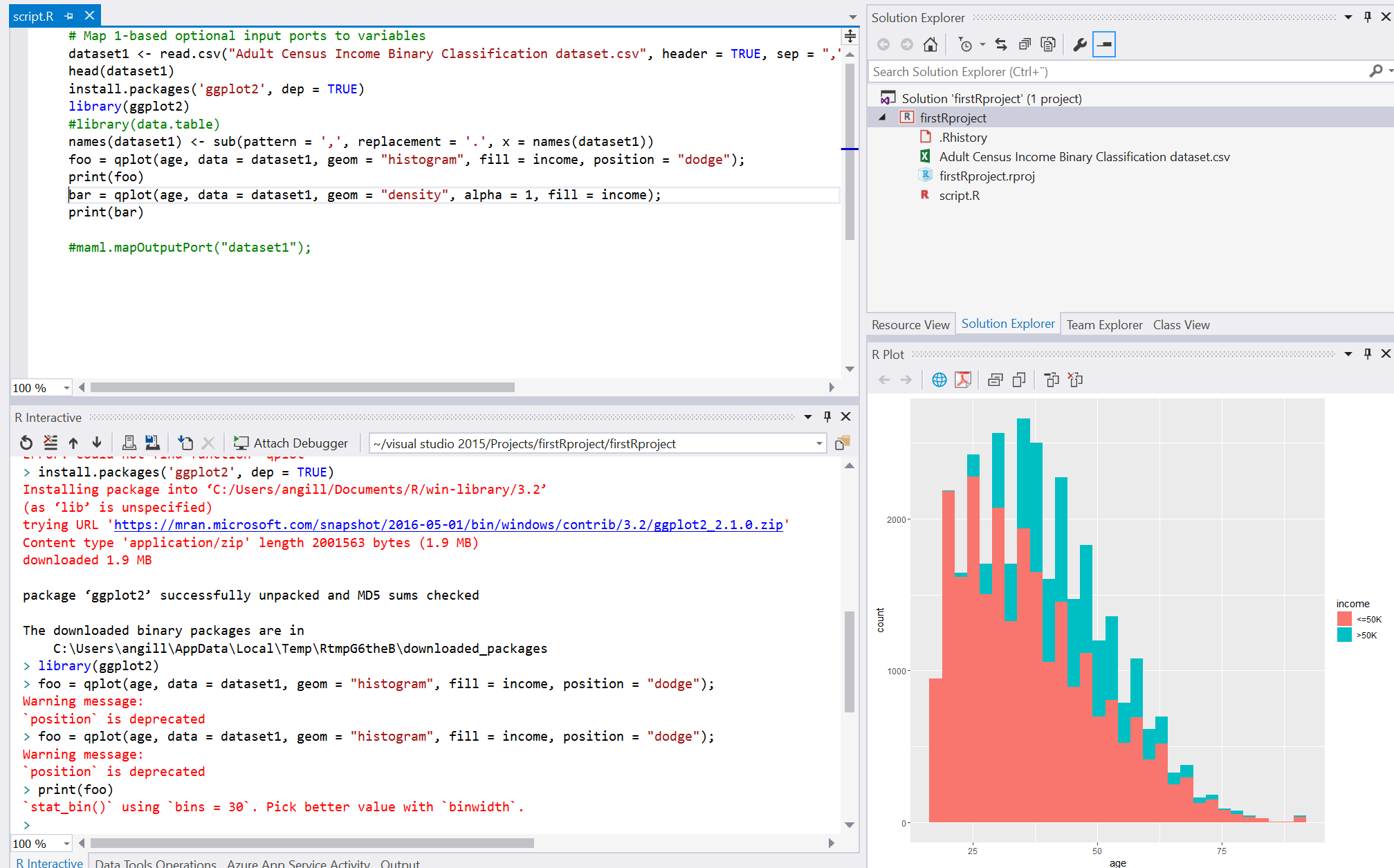The height and width of the screenshot is (868, 1394).
Task: Toggle auto-hide pin for R Interactive panel
Action: coord(827,416)
